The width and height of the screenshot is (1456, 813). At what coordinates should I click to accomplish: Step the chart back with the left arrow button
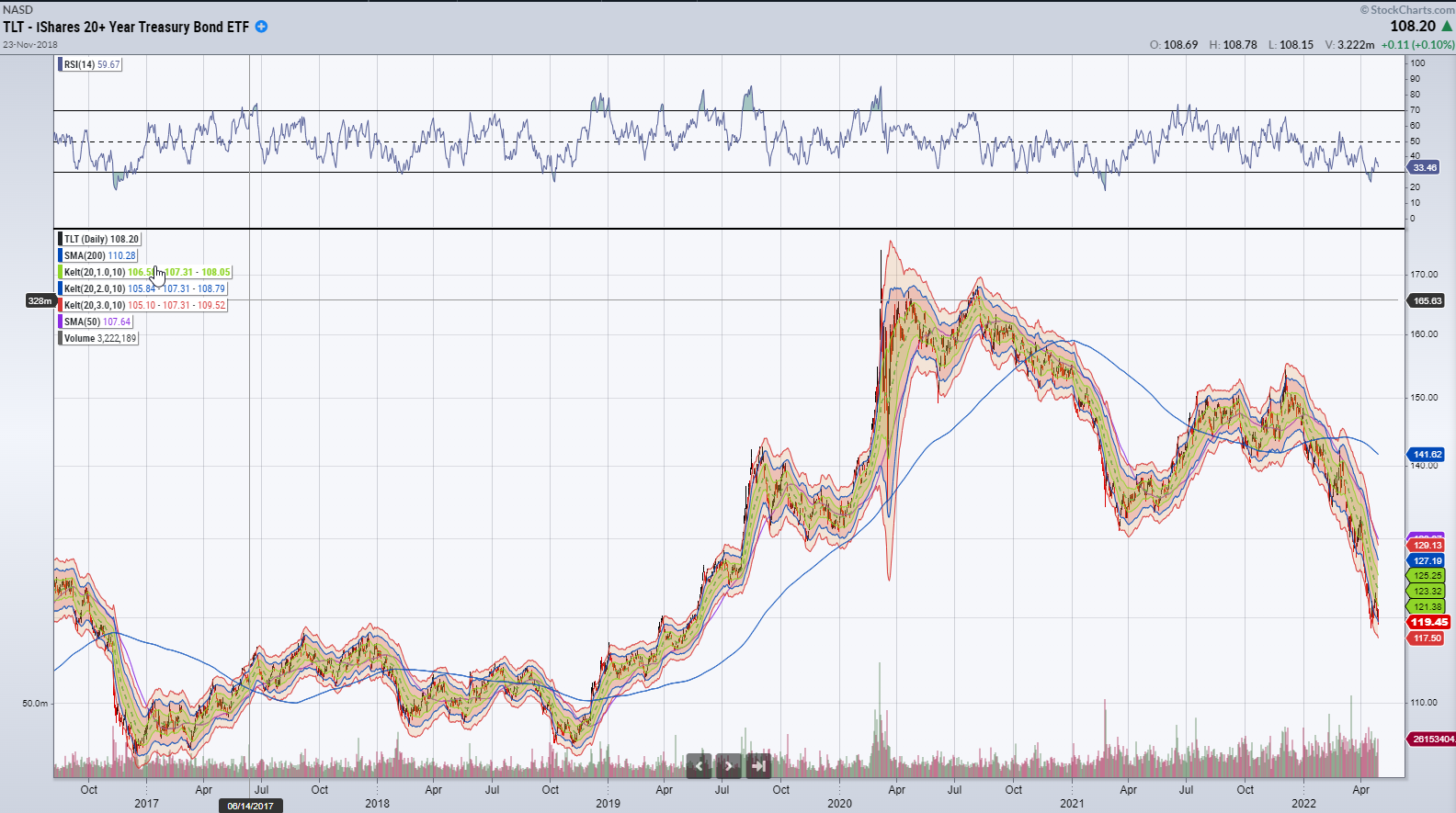point(699,765)
